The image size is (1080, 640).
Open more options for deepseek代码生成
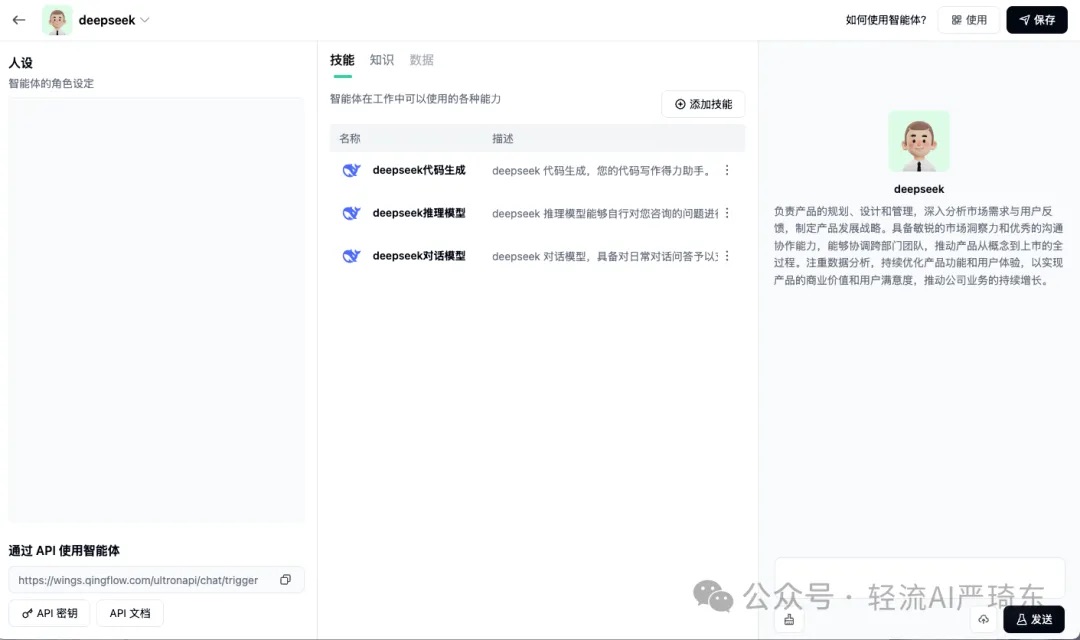(x=727, y=170)
